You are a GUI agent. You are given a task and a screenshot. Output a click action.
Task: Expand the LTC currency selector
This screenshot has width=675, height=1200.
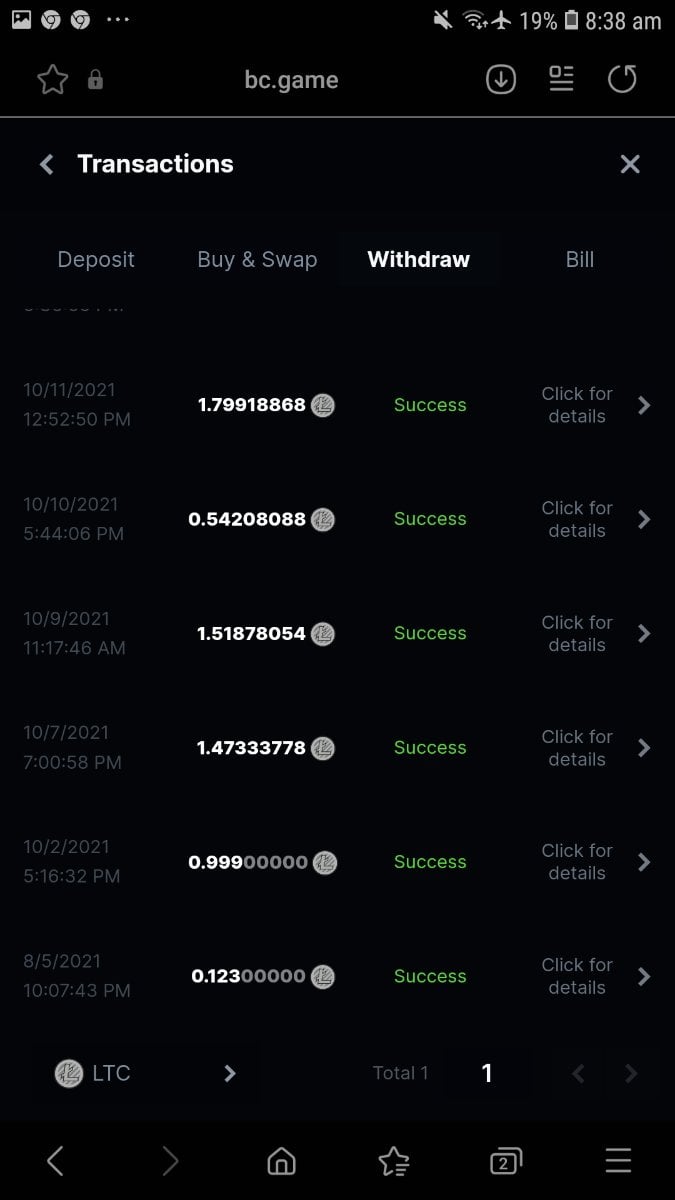tap(145, 1073)
